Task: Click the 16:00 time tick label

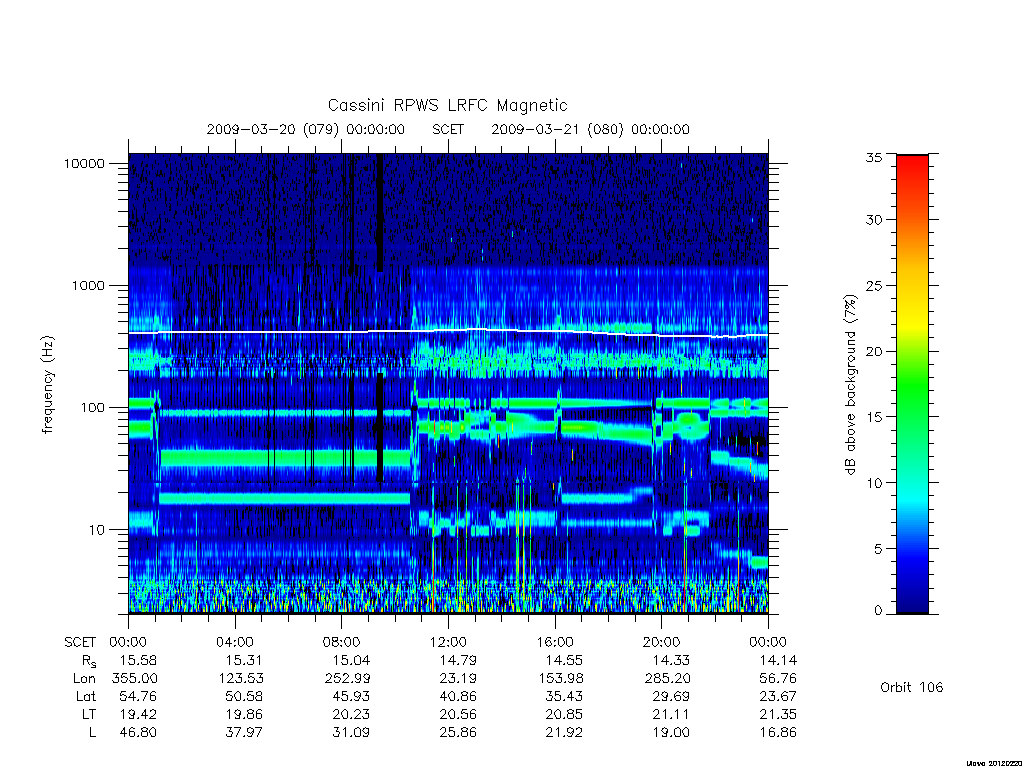Action: [555, 642]
